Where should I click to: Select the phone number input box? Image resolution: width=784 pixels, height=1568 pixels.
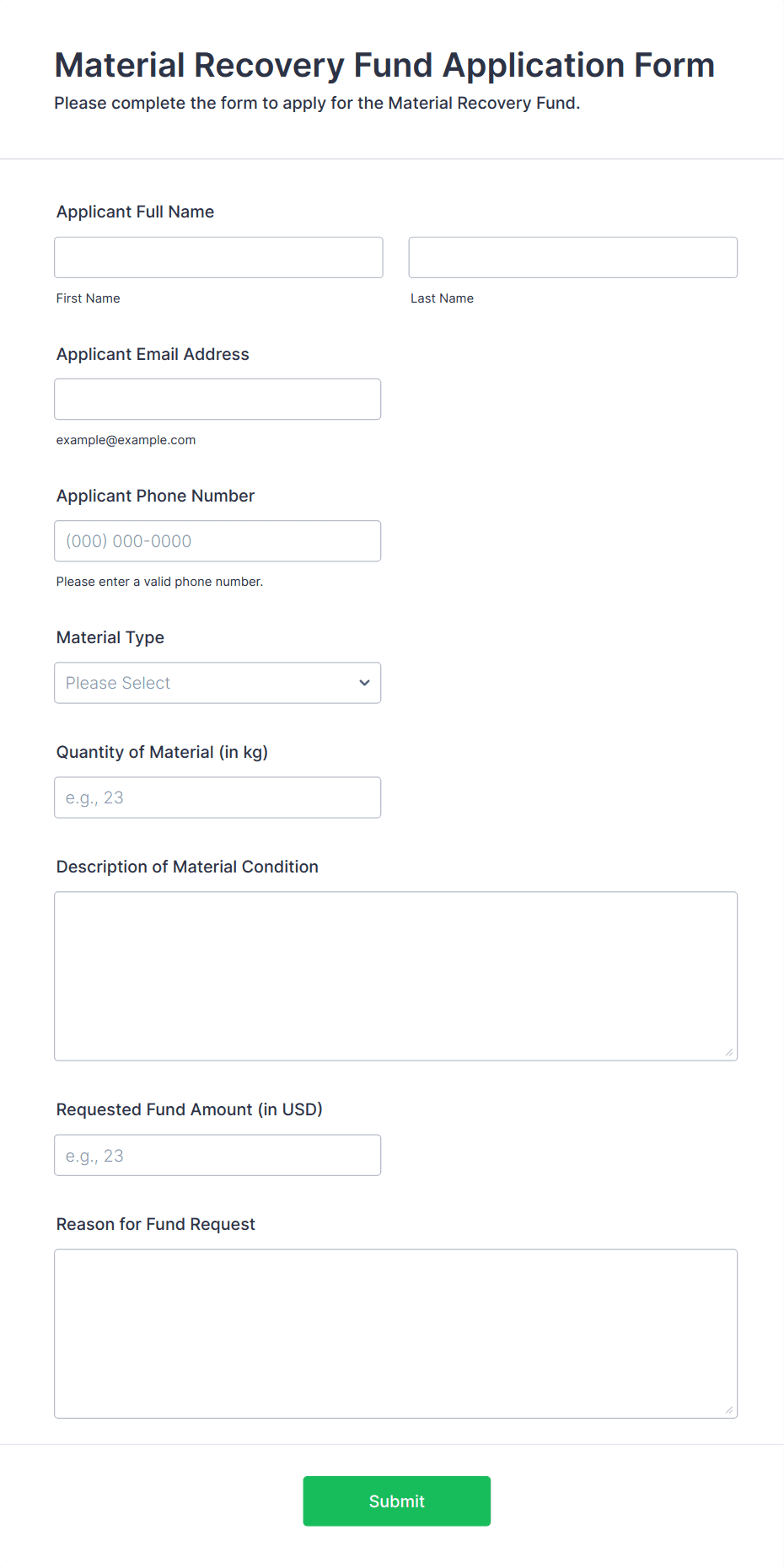[217, 541]
